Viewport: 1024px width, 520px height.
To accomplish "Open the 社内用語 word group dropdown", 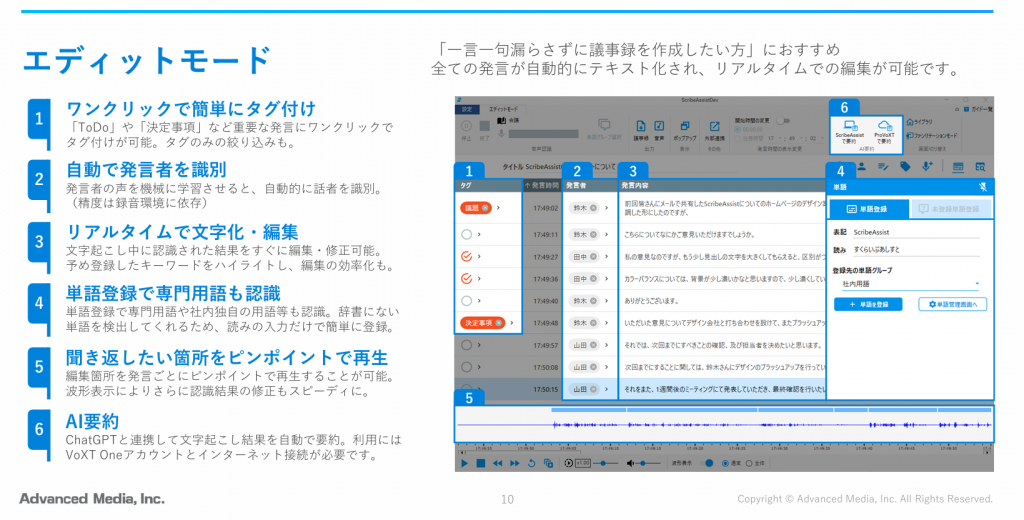I will coord(910,284).
